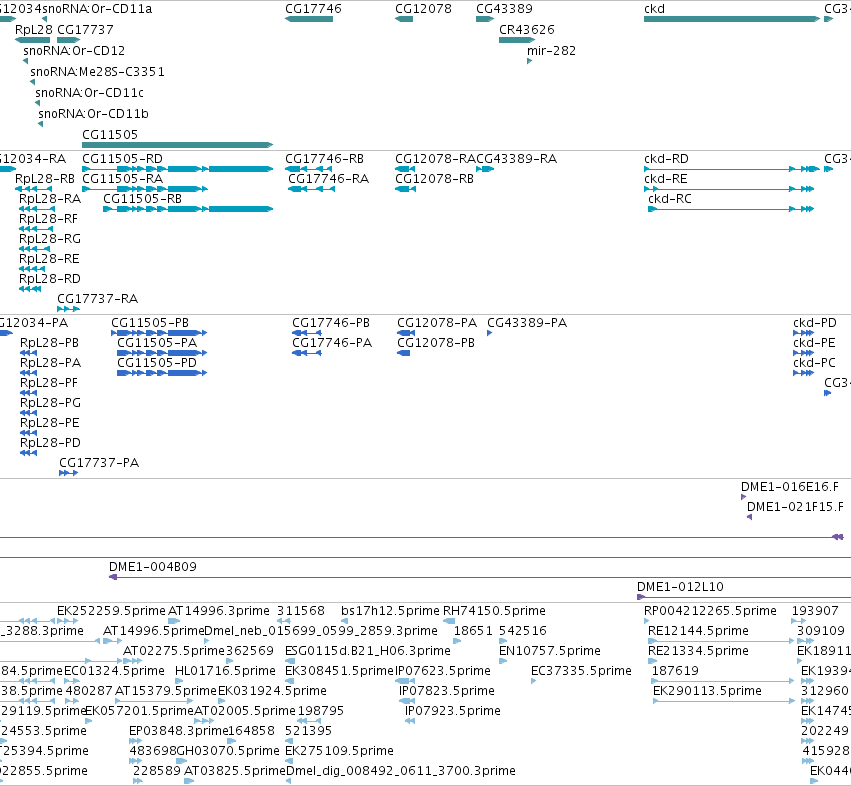851x786 pixels.
Task: Select protein CG12078-PA label
Action: 437,323
